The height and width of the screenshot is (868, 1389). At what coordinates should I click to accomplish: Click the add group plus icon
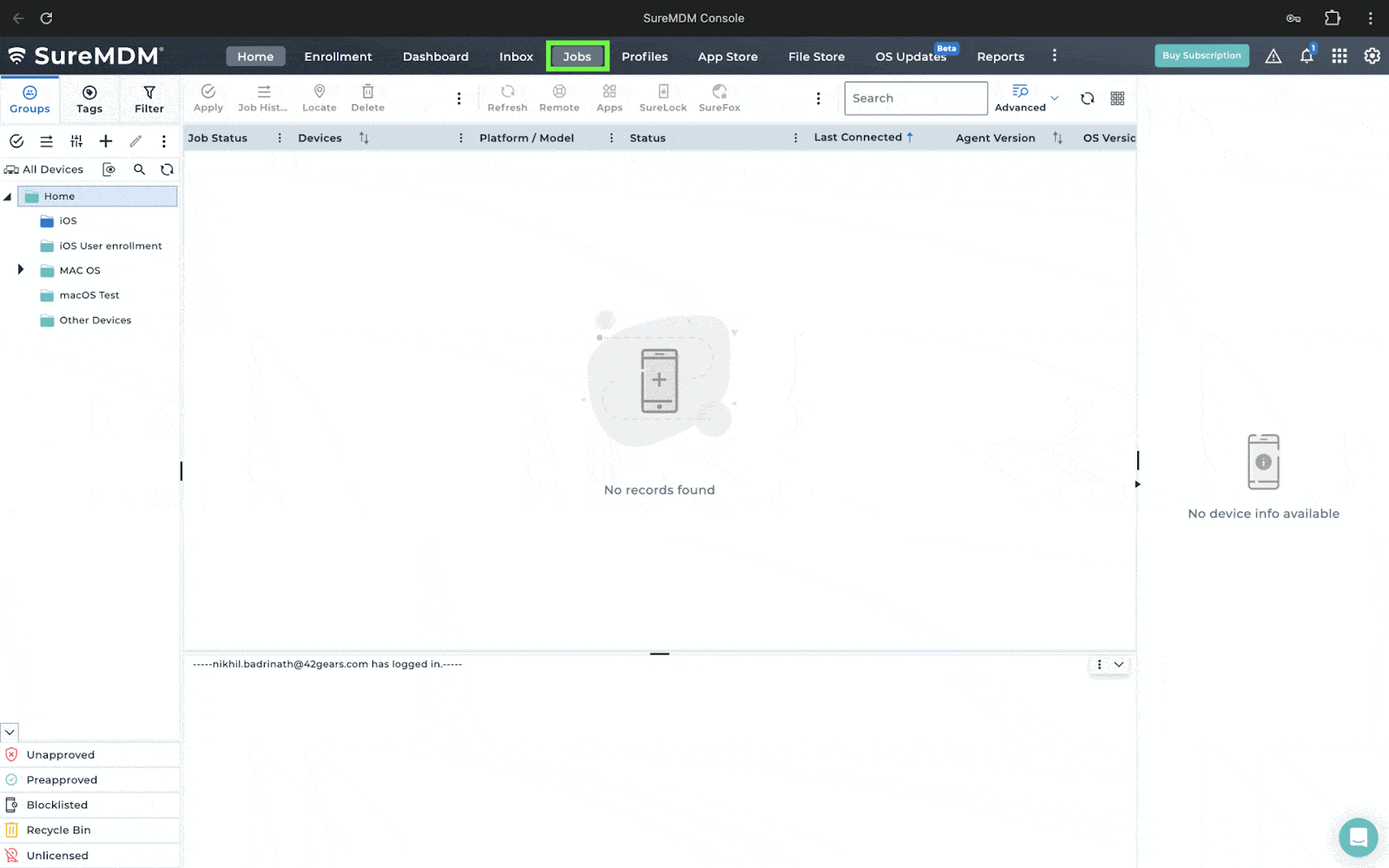[106, 141]
